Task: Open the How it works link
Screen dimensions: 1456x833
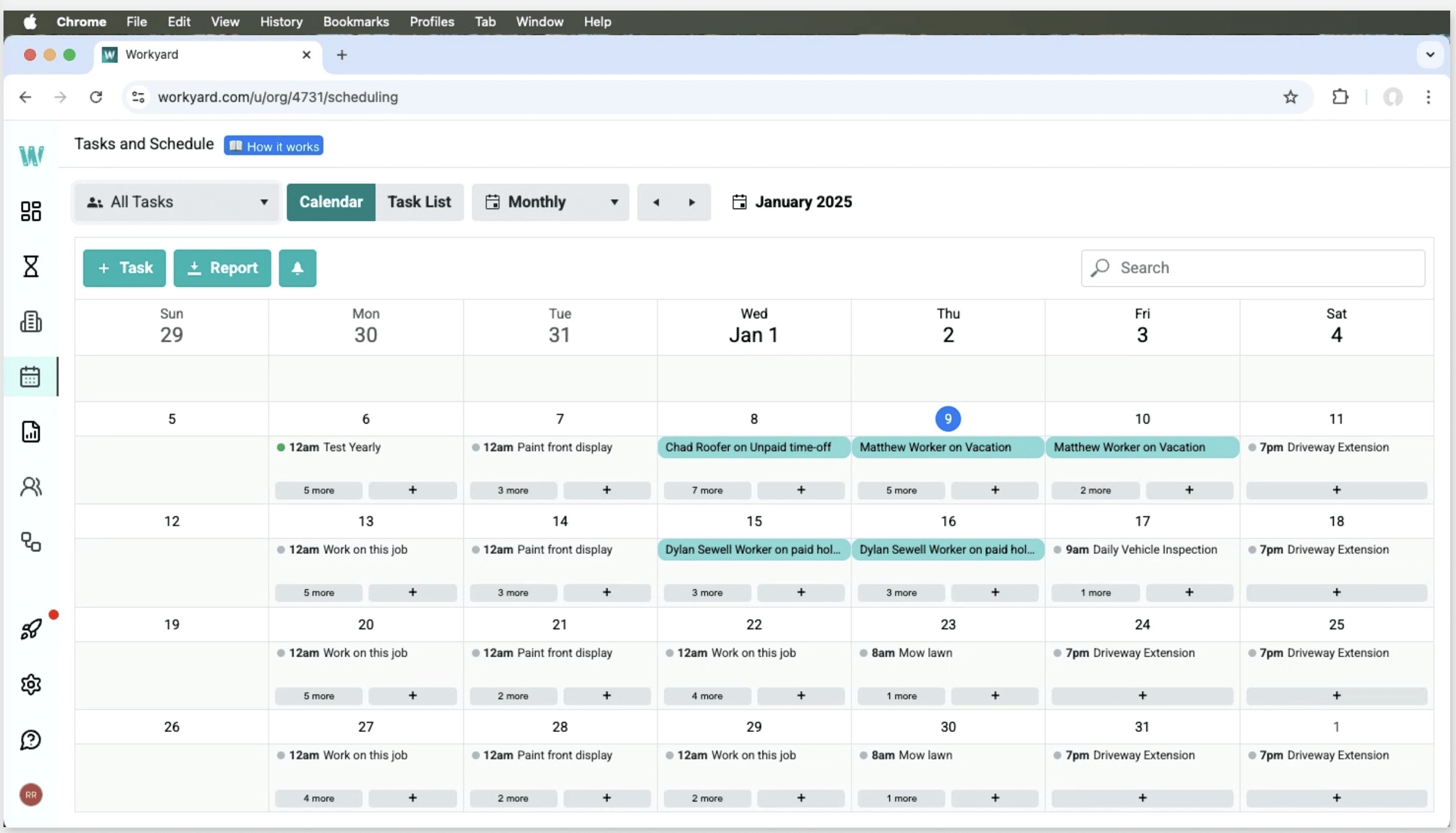Action: (273, 146)
